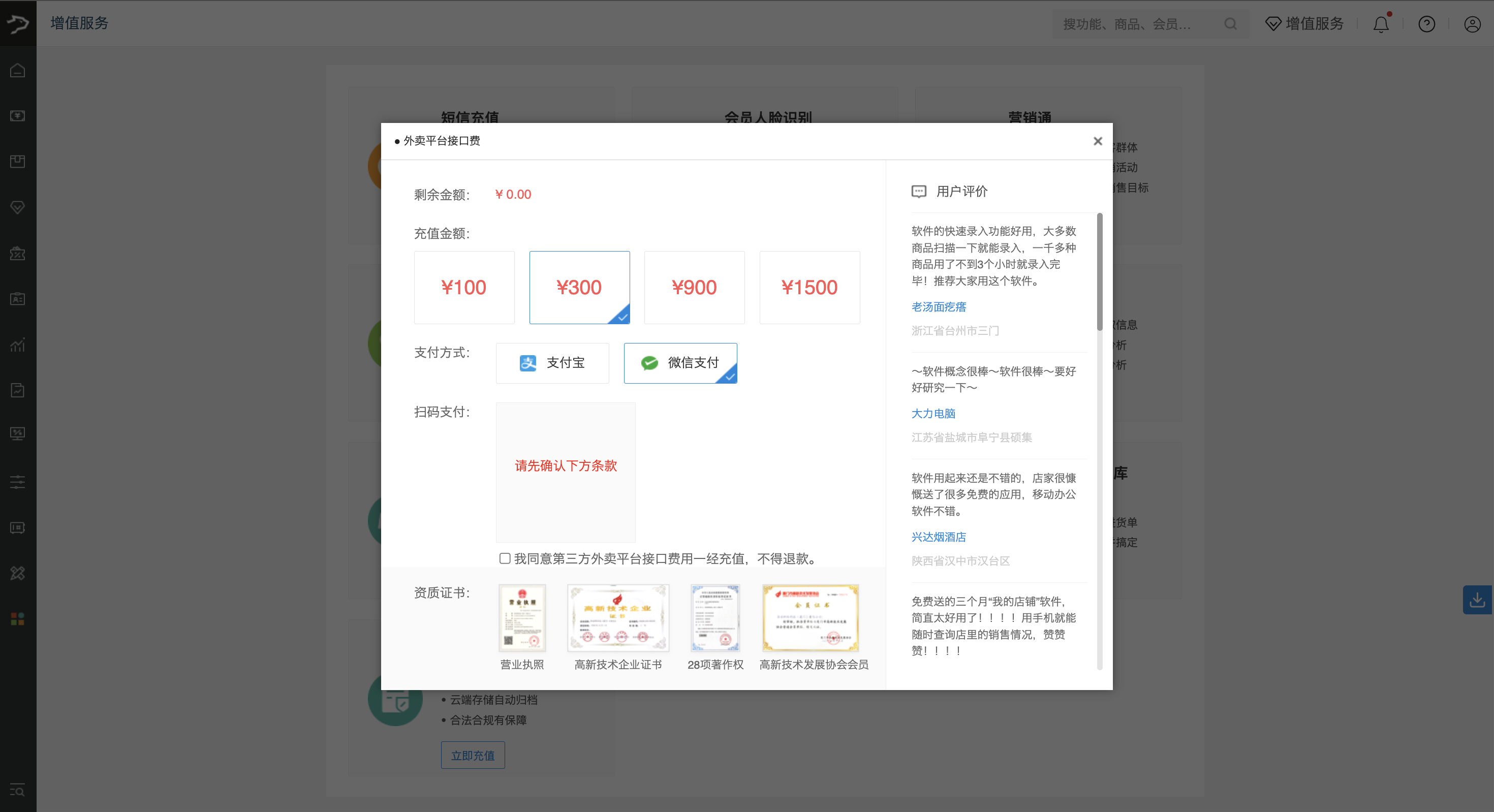1494x812 pixels.
Task: Choose 支付宝 as payment method
Action: tap(552, 362)
